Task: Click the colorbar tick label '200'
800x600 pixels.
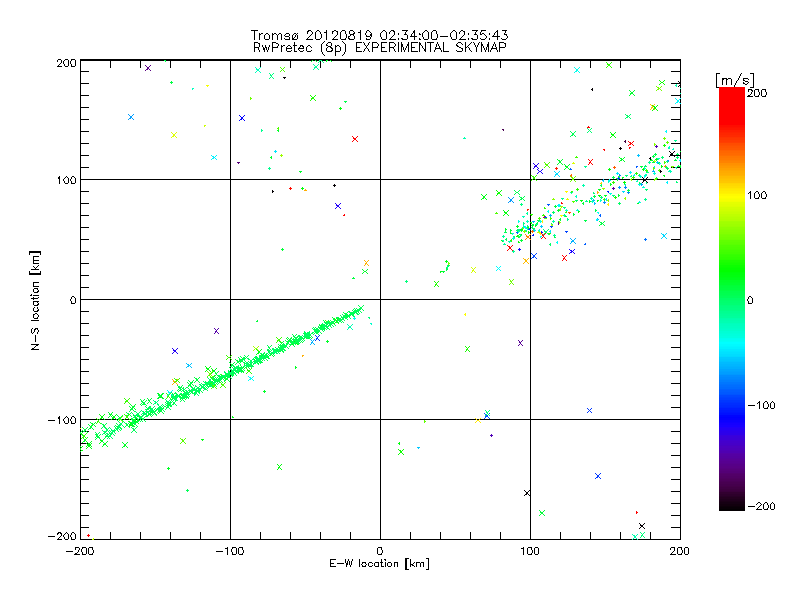Action: 757,93
